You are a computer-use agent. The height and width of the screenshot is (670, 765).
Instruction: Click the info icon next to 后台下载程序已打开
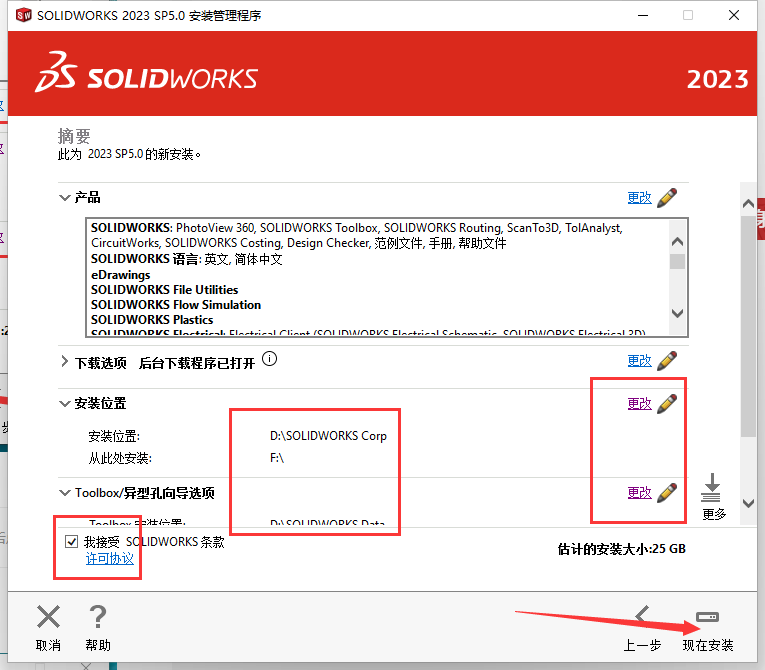point(269,360)
